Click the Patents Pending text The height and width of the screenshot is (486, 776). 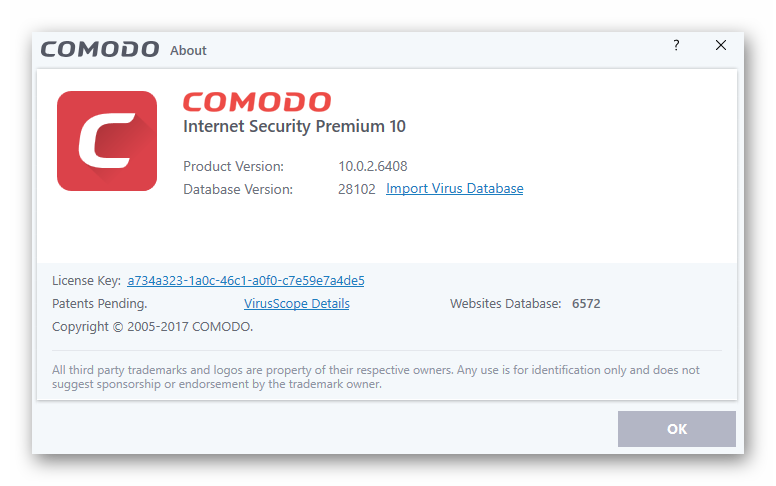[99, 303]
